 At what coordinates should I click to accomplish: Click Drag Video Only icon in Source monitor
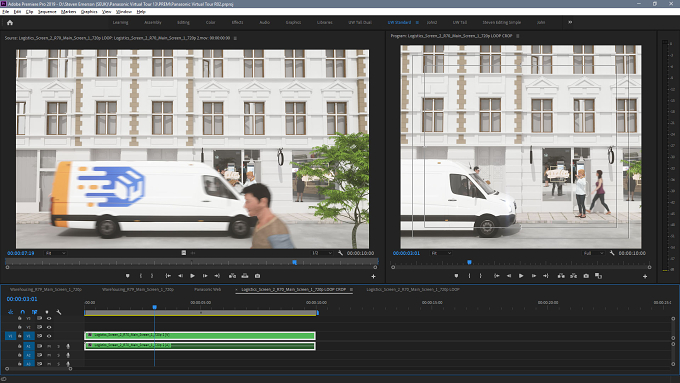184,253
